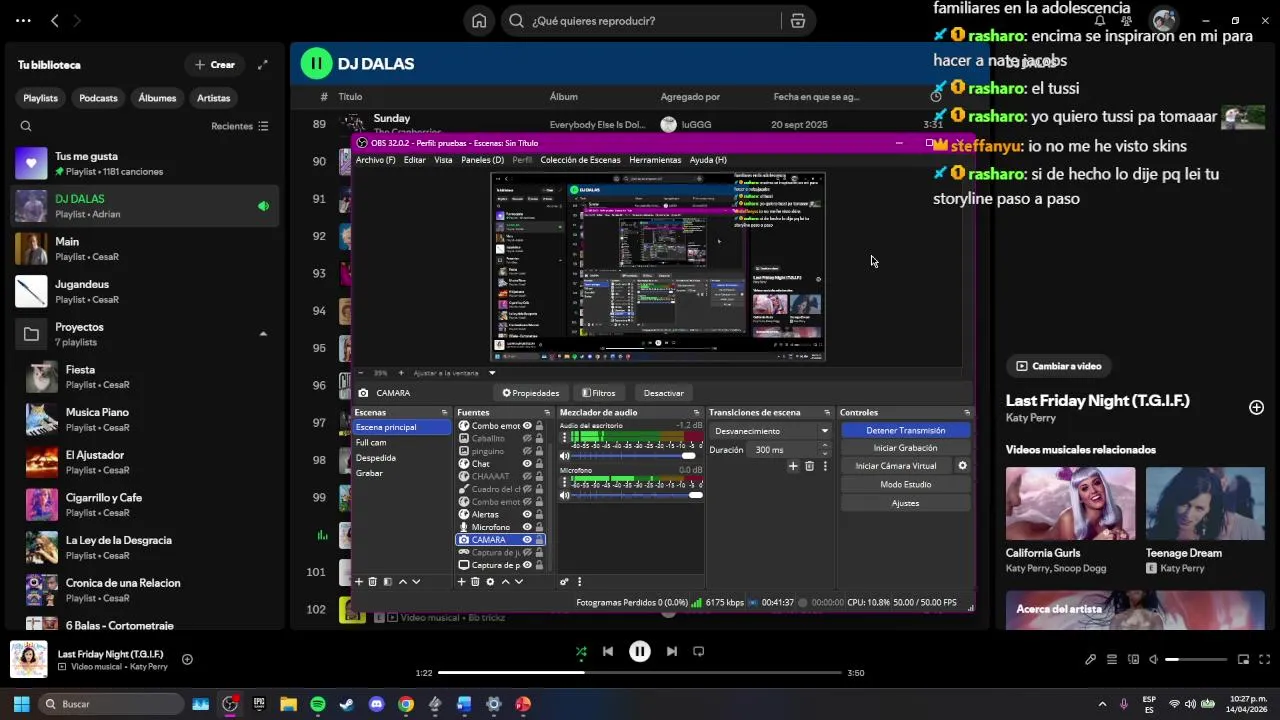1280x720 pixels.
Task: Open OBS Paneles menu
Action: (x=482, y=160)
